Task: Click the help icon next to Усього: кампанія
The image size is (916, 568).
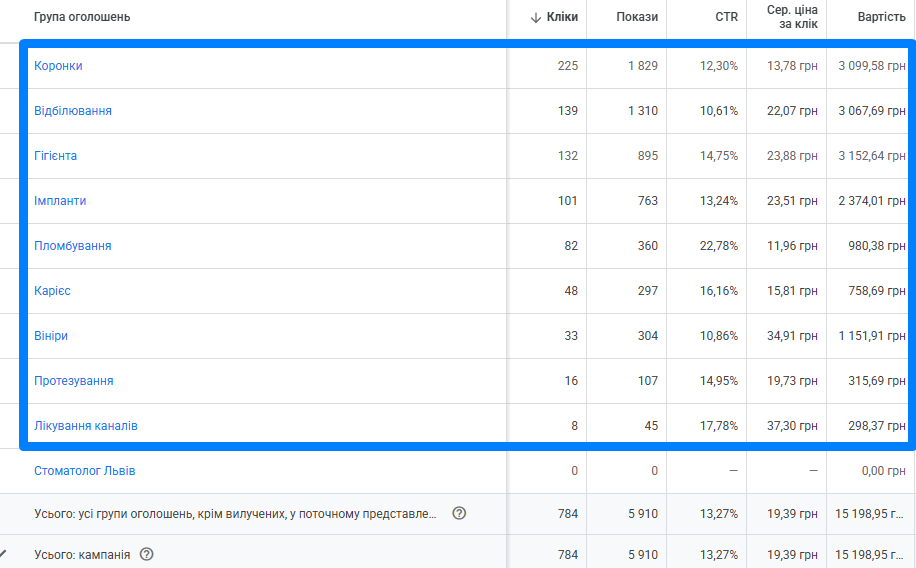Action: [147, 554]
